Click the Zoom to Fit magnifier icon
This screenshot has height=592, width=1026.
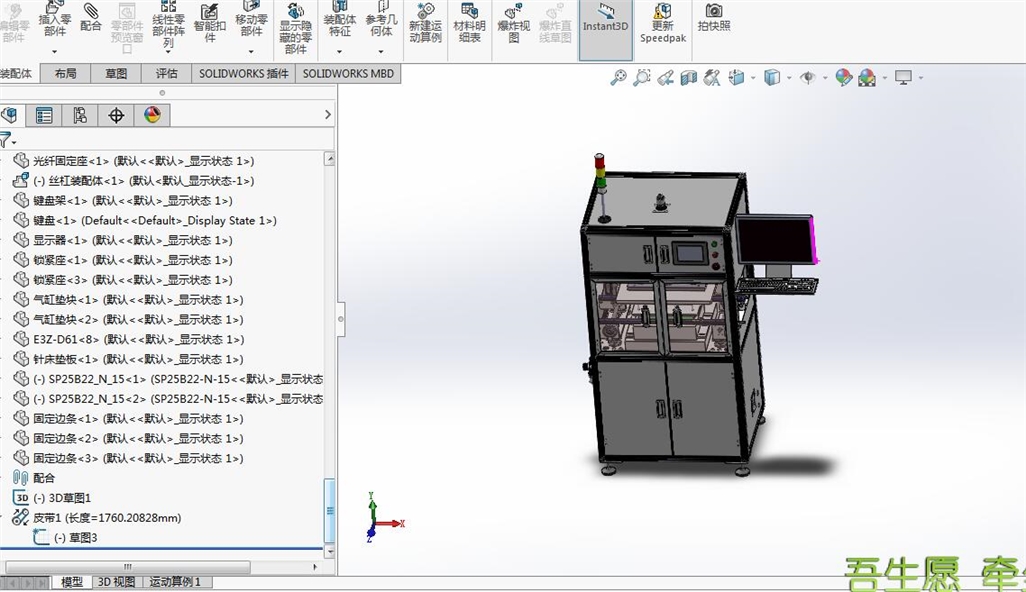point(618,78)
